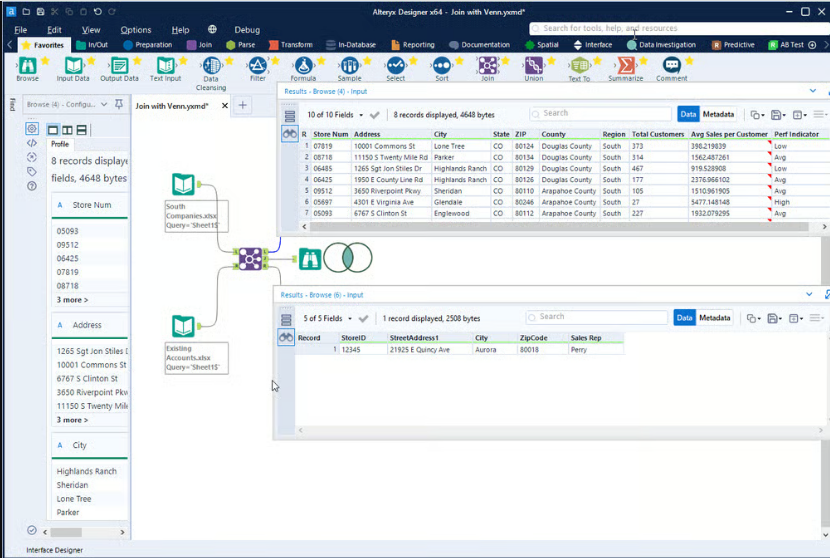830x558 pixels.
Task: Toggle Metadata view in Browse (4) results
Action: tap(718, 114)
